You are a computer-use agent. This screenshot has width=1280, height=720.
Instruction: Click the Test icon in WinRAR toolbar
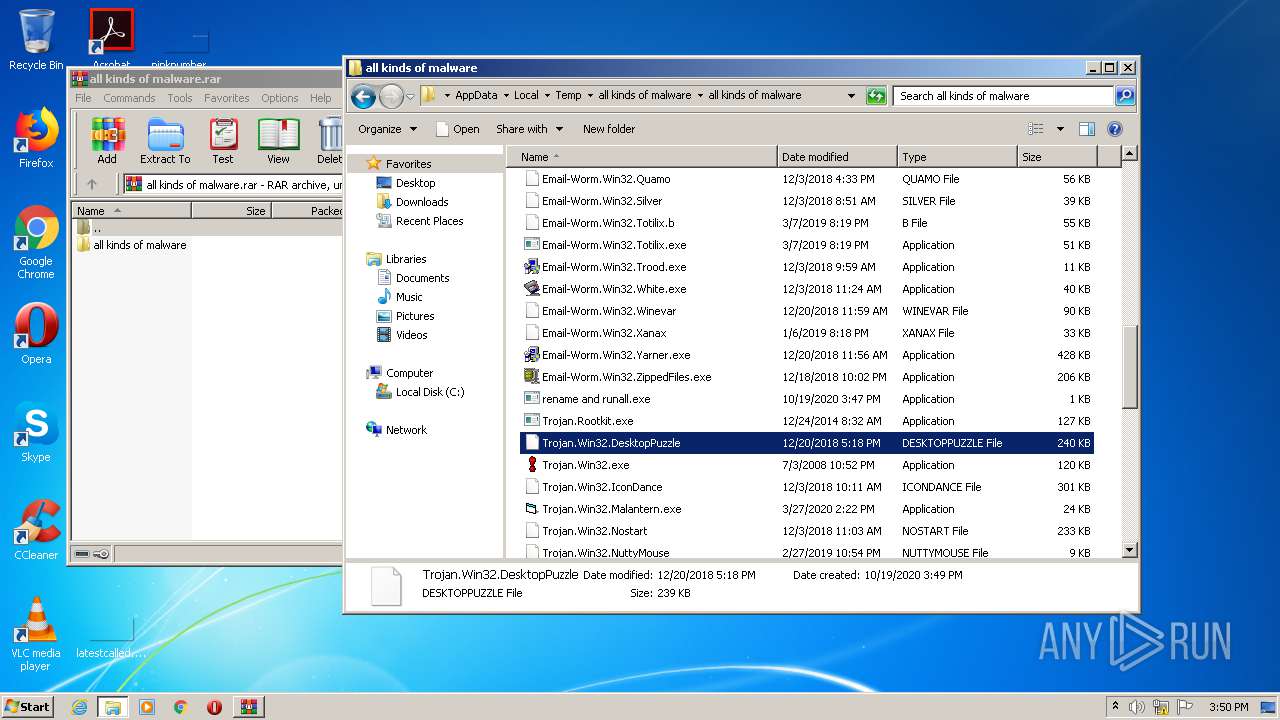(223, 140)
